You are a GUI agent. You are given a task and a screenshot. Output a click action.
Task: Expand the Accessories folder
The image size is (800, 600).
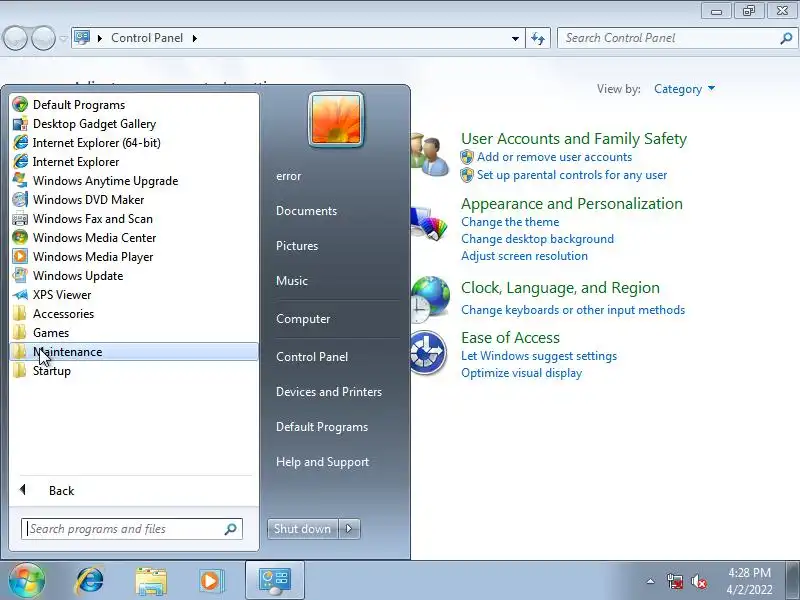click(134, 314)
